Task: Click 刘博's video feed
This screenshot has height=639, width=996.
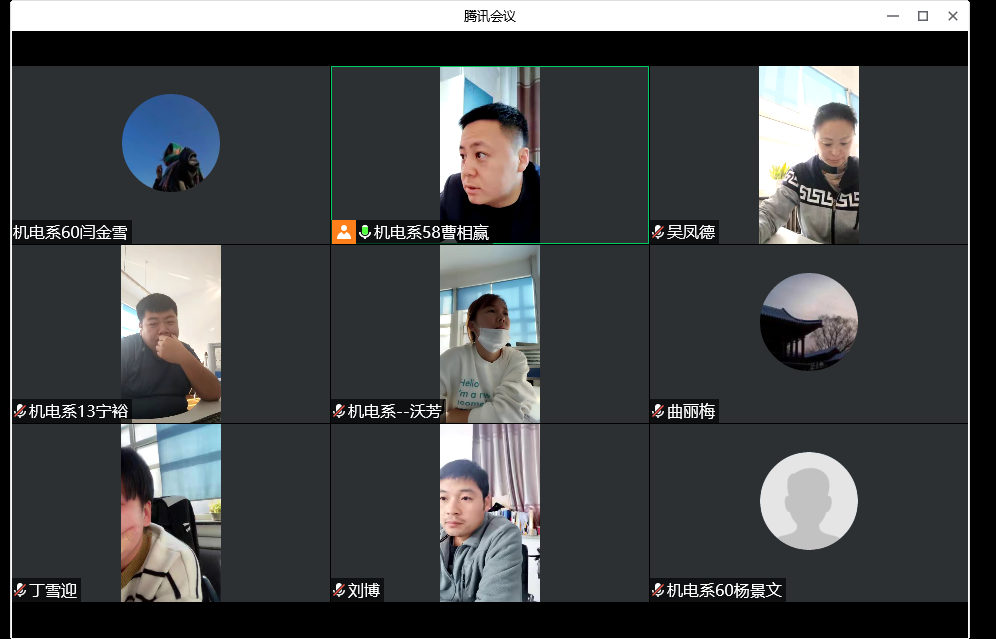Action: point(489,510)
